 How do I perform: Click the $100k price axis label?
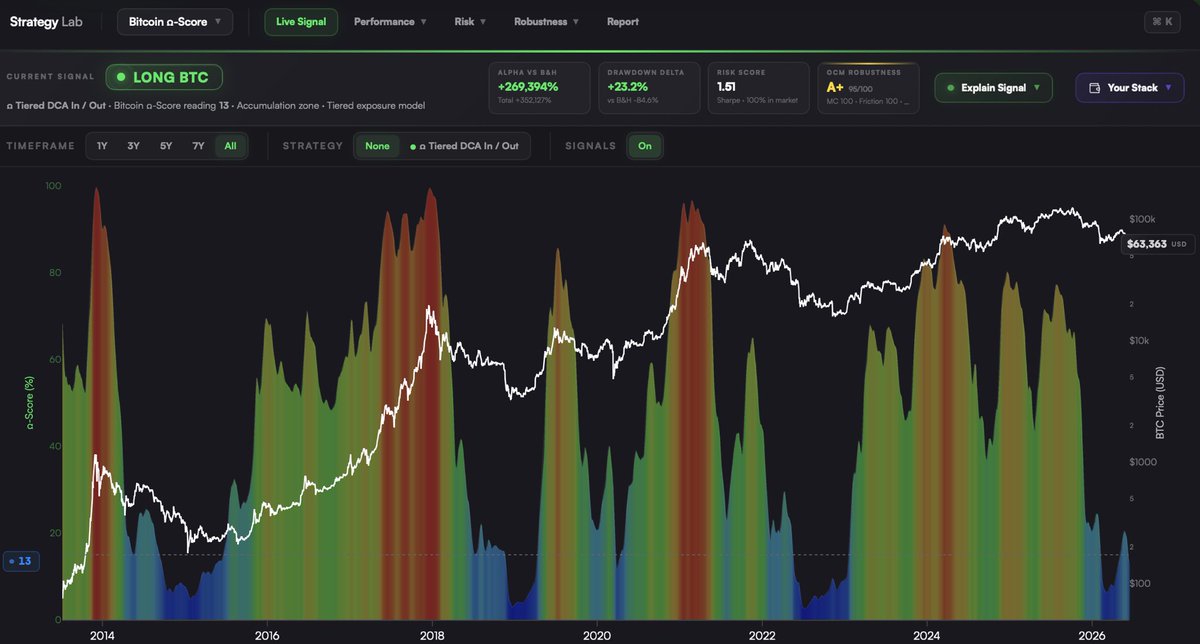(1142, 219)
